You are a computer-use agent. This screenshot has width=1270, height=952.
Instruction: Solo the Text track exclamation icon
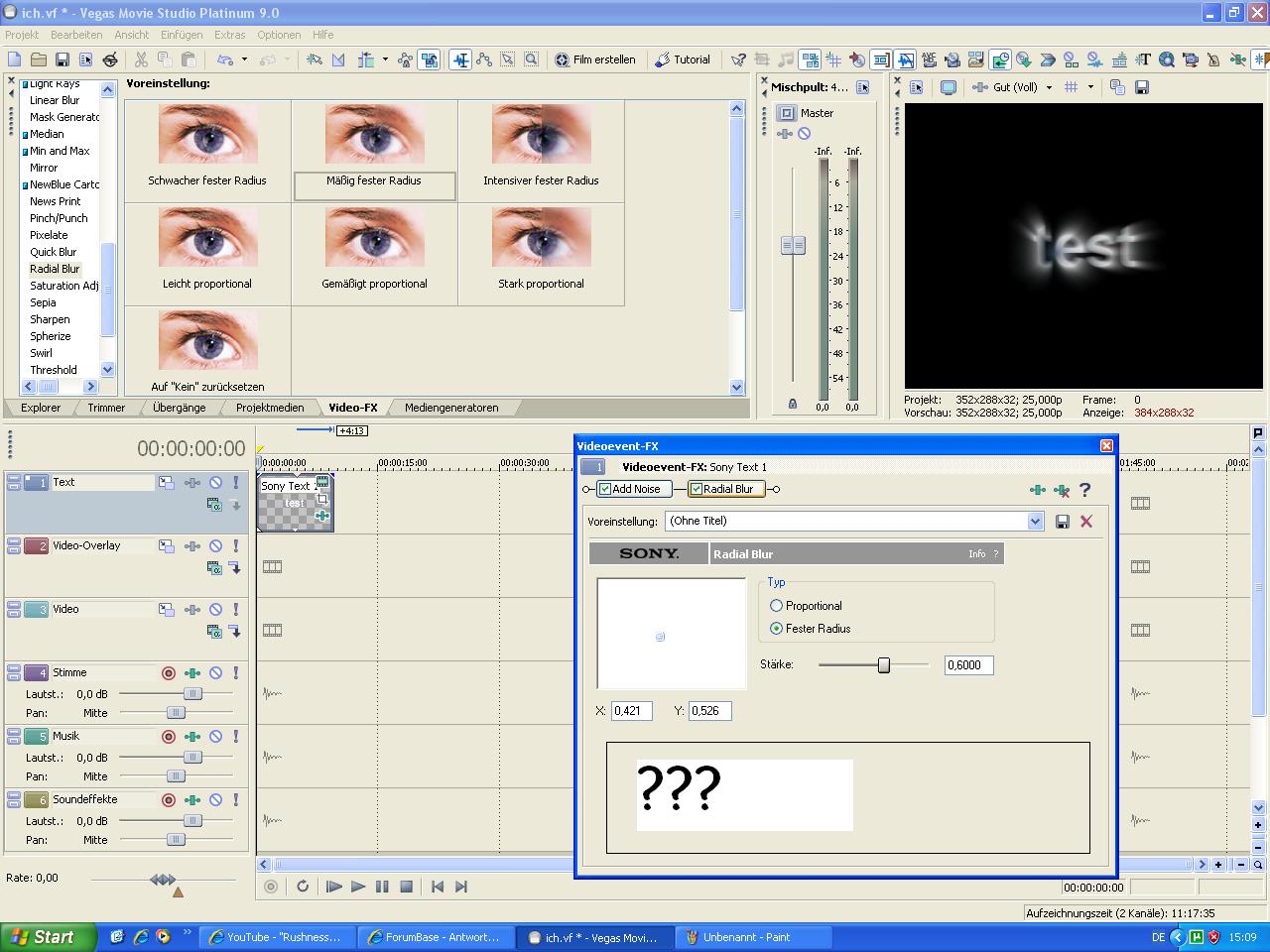pos(236,483)
